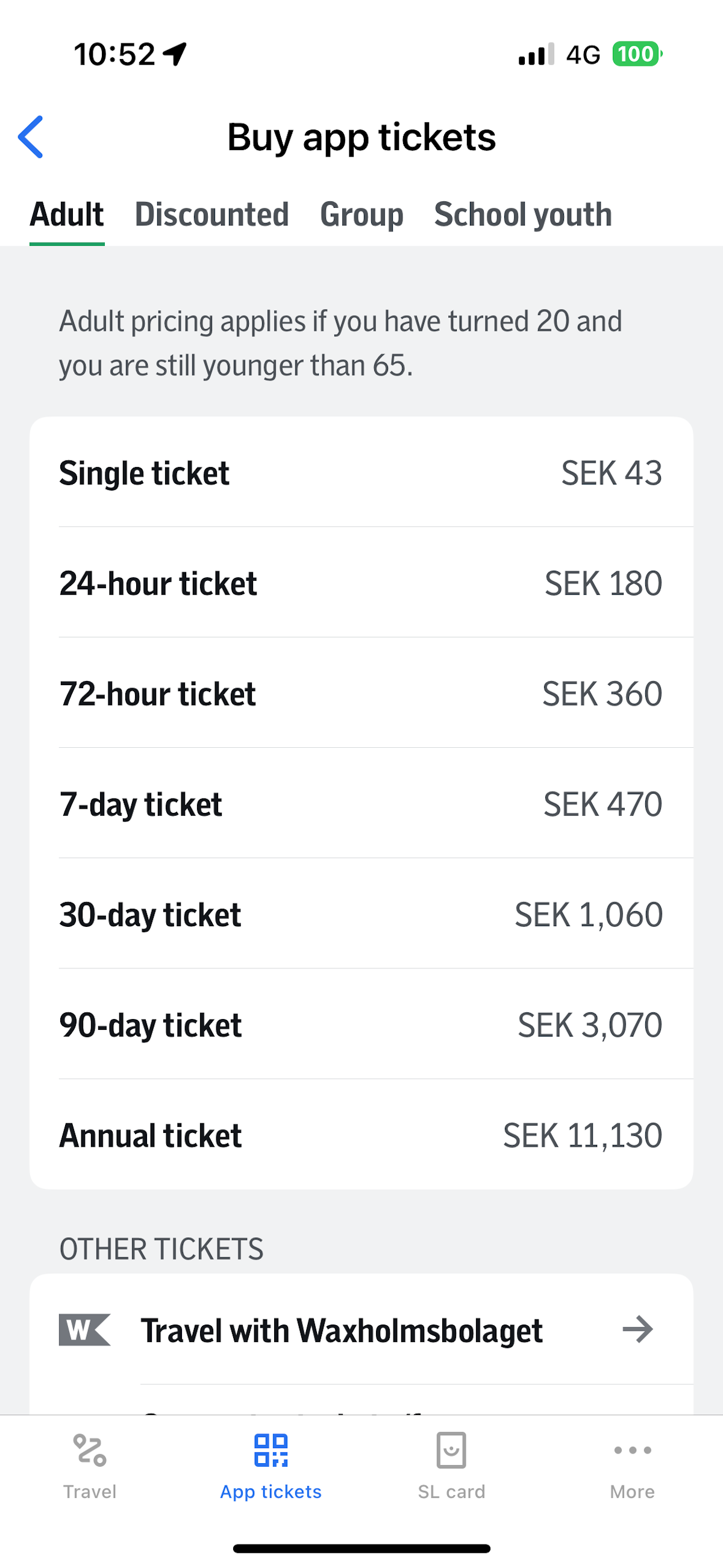Switch to the Discounted tab

pyautogui.click(x=212, y=215)
